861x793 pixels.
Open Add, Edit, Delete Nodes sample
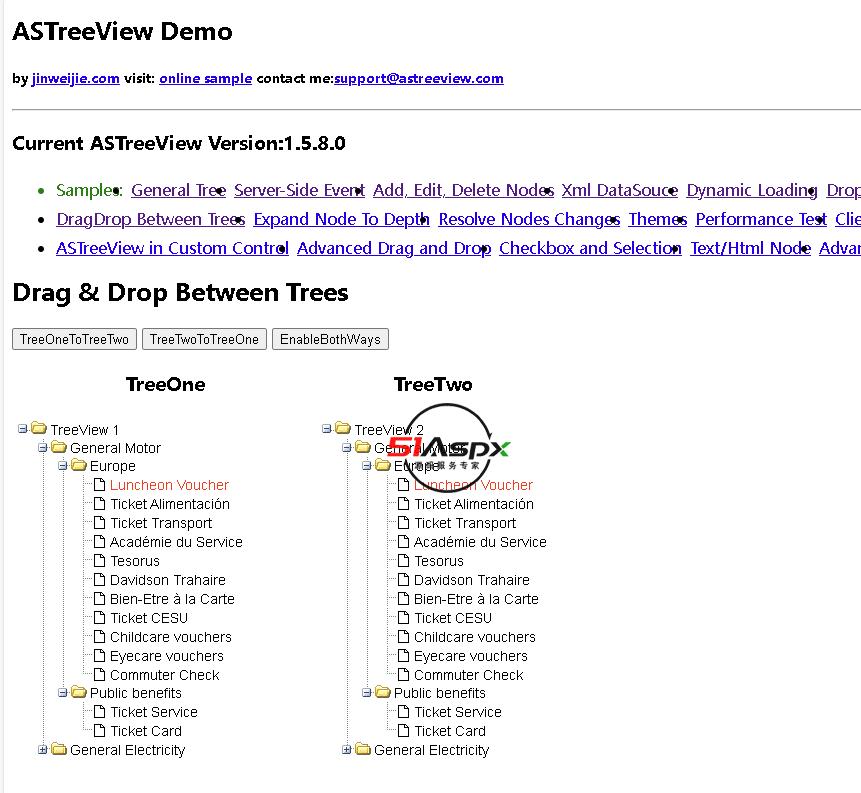[x=463, y=190]
